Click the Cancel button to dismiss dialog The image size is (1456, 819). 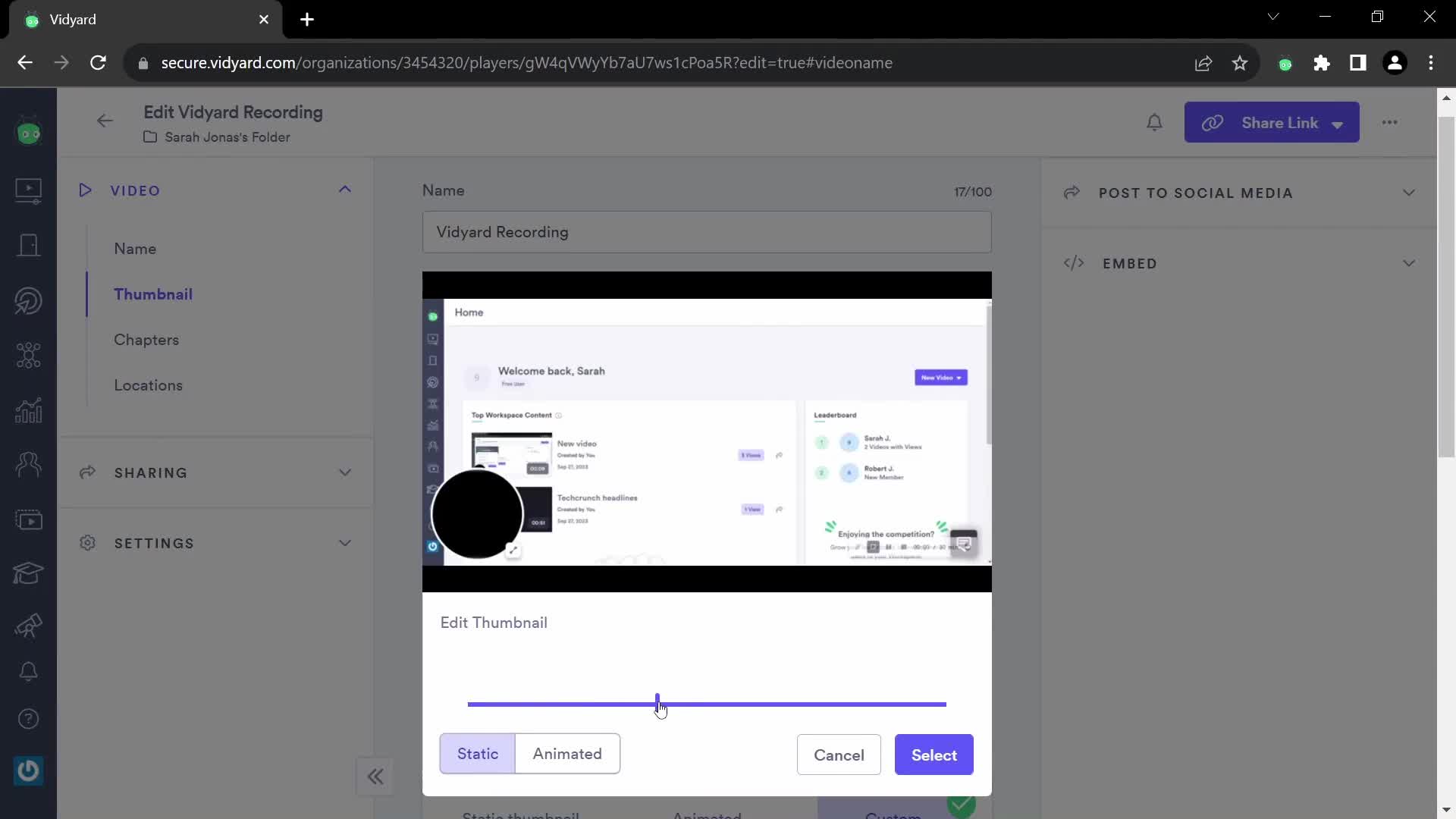click(839, 755)
